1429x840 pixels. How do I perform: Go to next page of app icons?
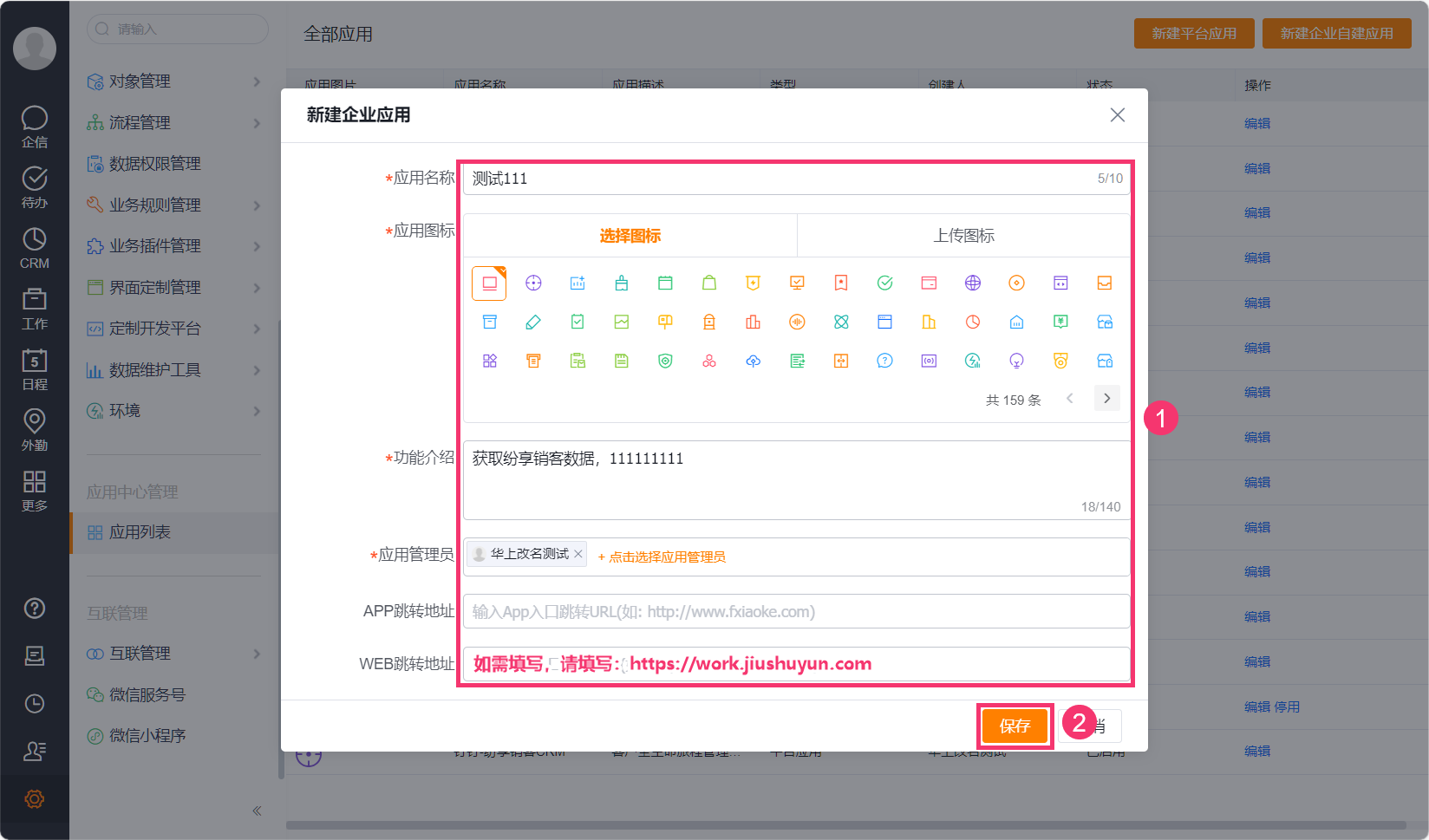[x=1106, y=399]
